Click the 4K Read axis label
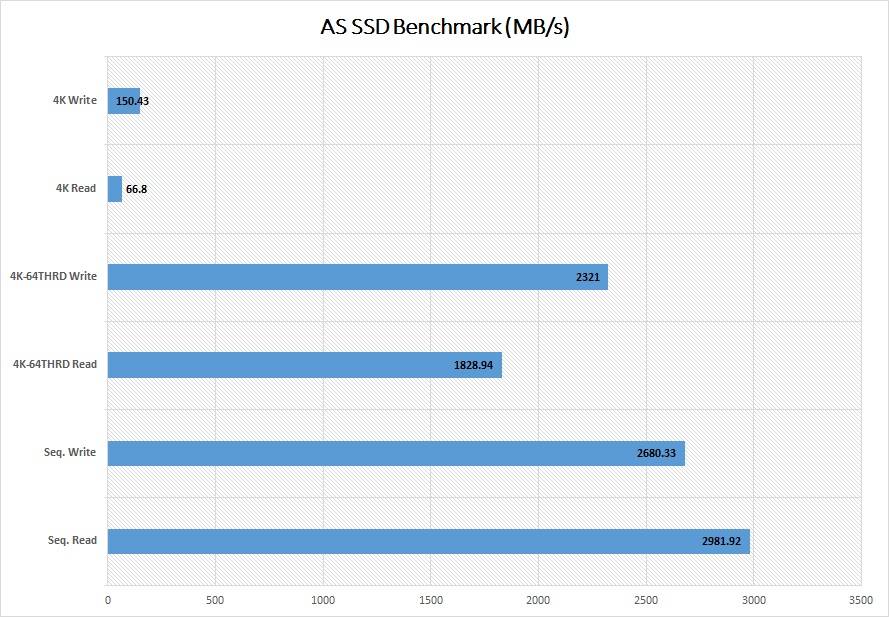This screenshot has height=617, width=889. tap(76, 188)
